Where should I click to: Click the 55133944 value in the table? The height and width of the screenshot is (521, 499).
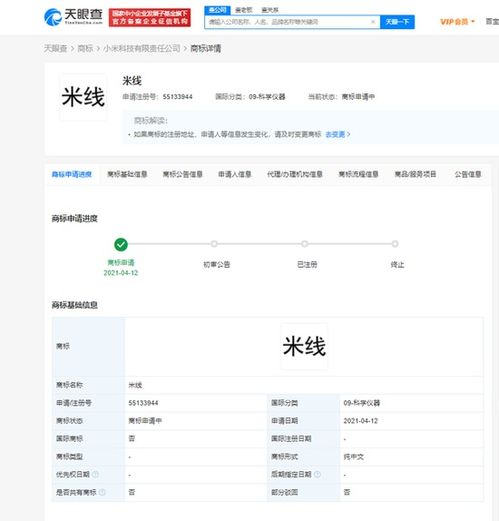tap(143, 403)
